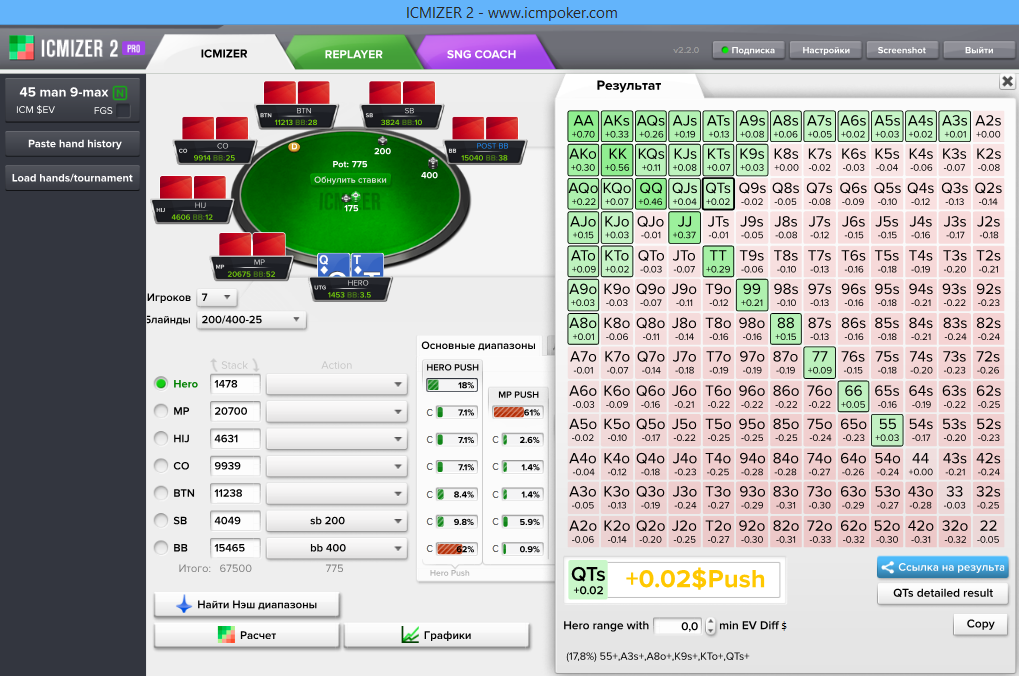Select the 22 cell in the hand grid

[x=988, y=531]
